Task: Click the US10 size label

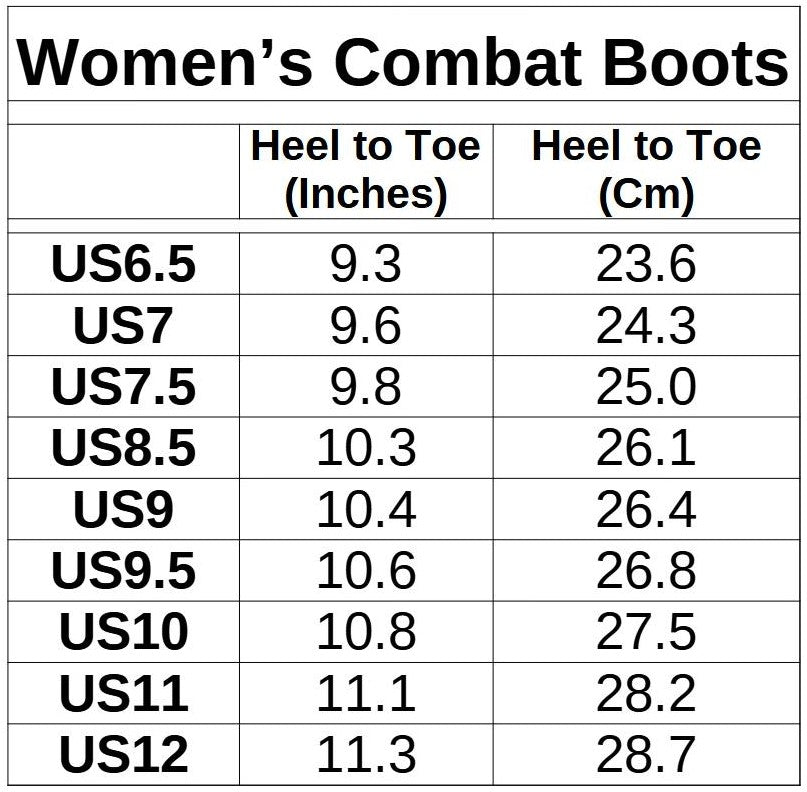Action: 123,632
